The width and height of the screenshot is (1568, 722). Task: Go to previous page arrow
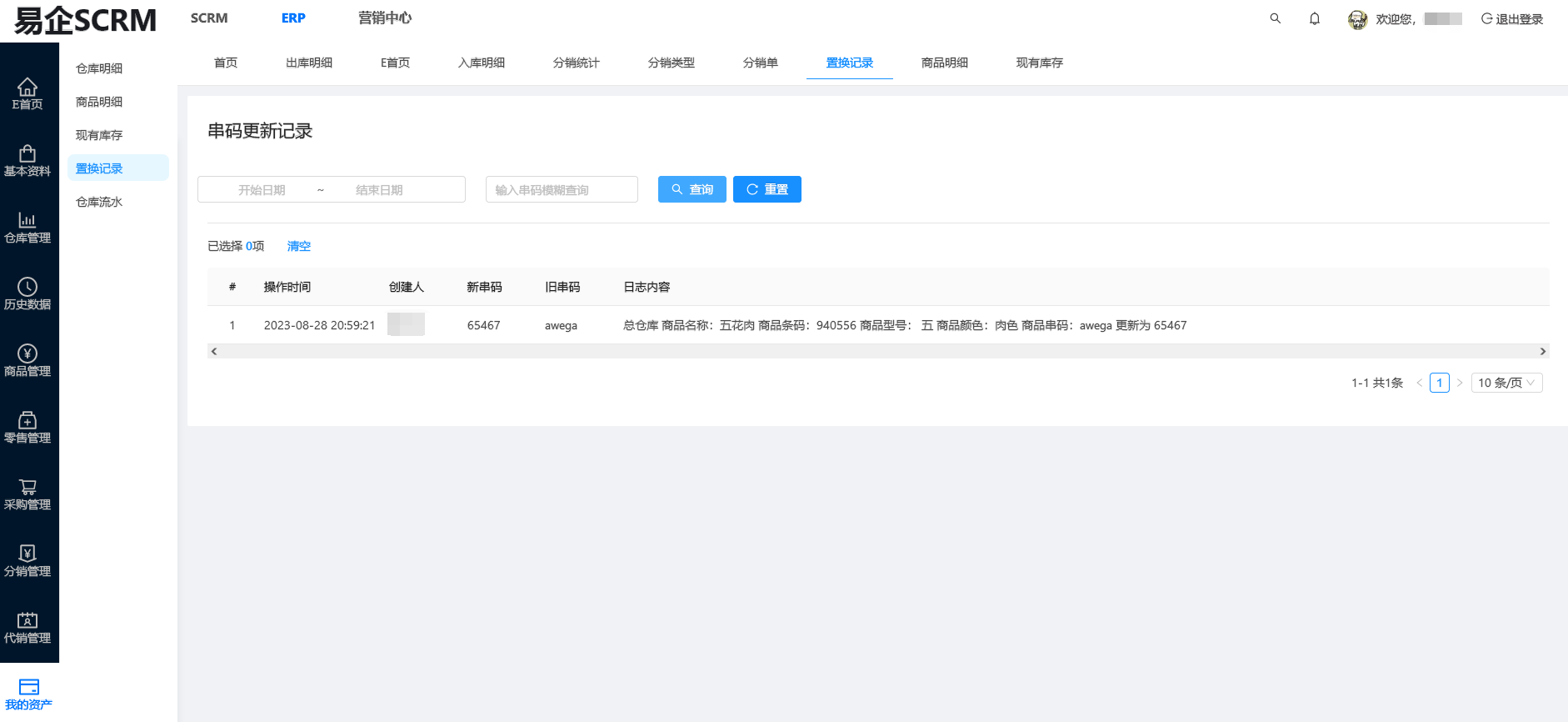click(1419, 383)
